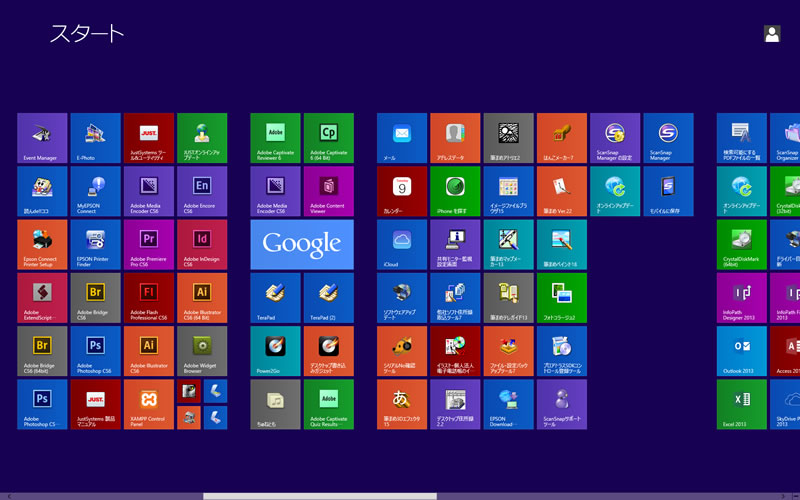Open the ファイル・設定バックアップツール7 tile
Image resolution: width=800 pixels, height=500 pixels.
pyautogui.click(x=509, y=352)
